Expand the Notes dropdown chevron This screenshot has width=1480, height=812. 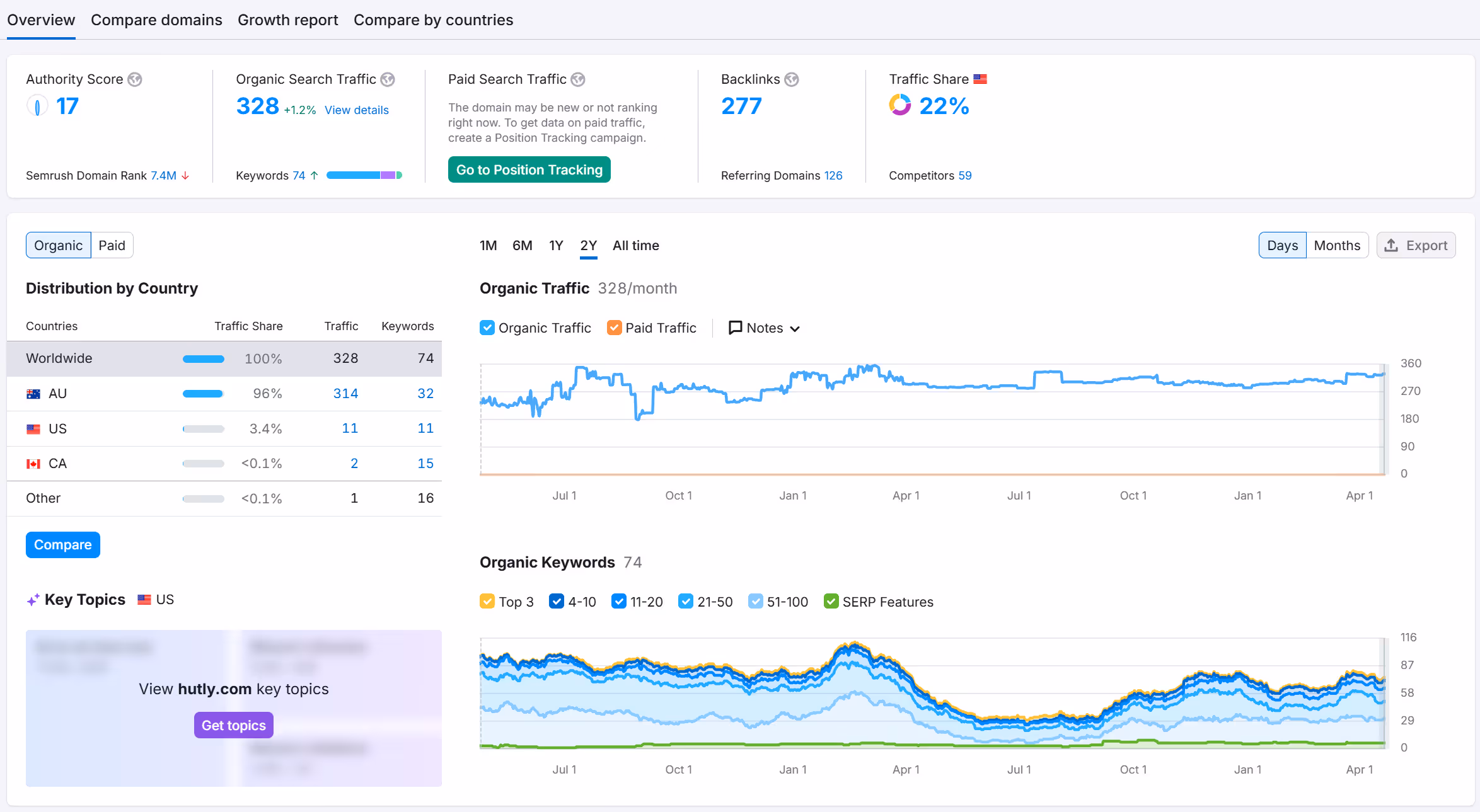click(x=795, y=329)
